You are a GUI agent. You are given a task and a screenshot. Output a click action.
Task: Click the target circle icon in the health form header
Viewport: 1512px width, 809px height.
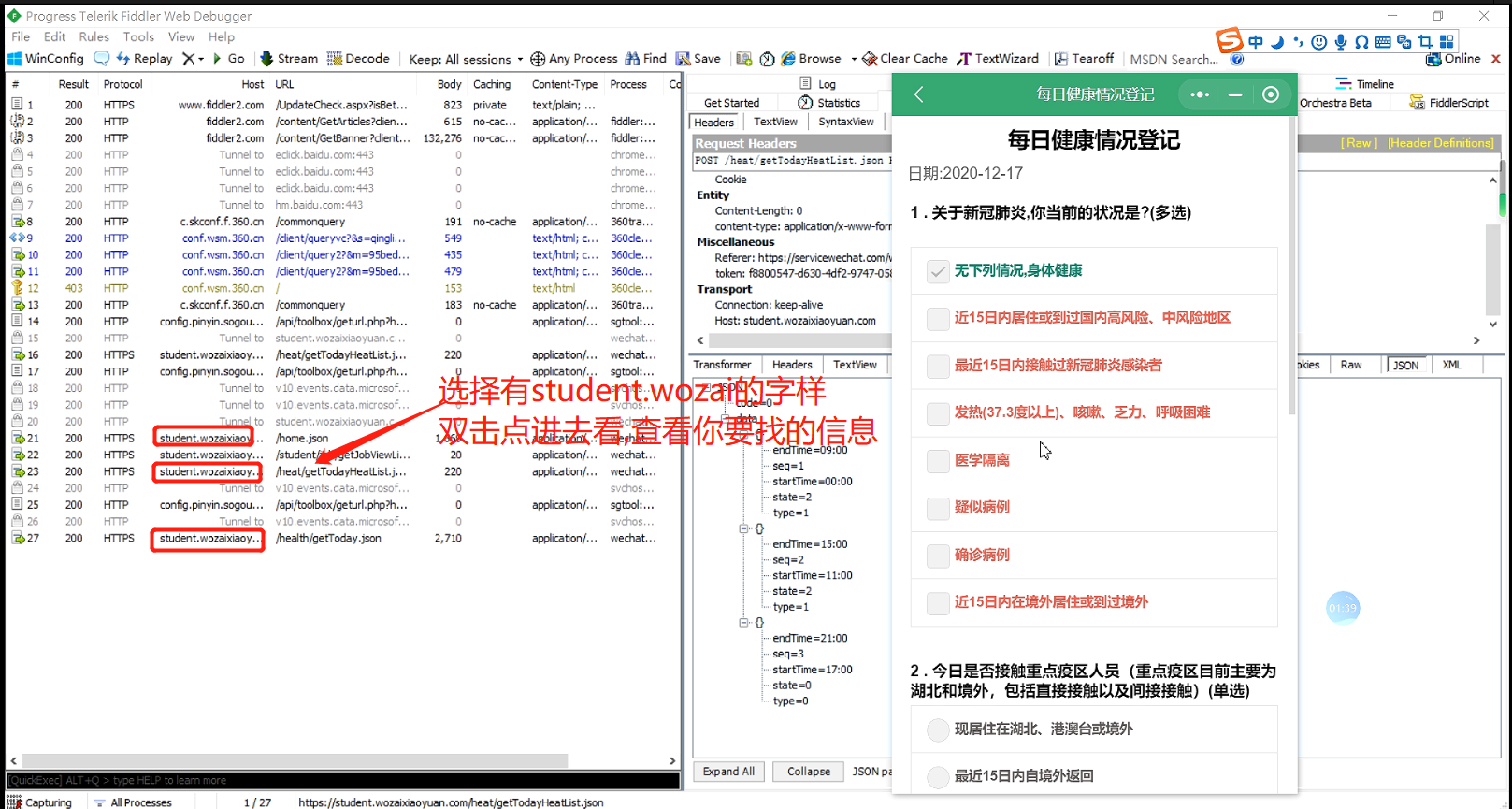pyautogui.click(x=1270, y=94)
